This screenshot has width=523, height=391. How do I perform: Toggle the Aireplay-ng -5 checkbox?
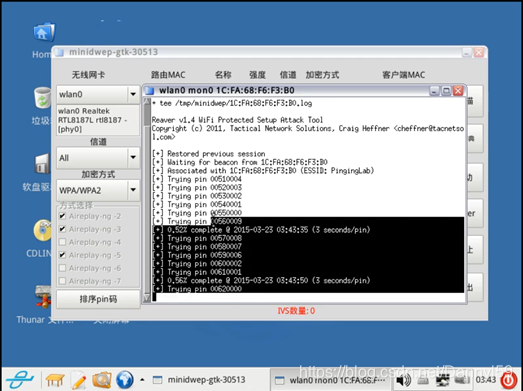[62, 255]
